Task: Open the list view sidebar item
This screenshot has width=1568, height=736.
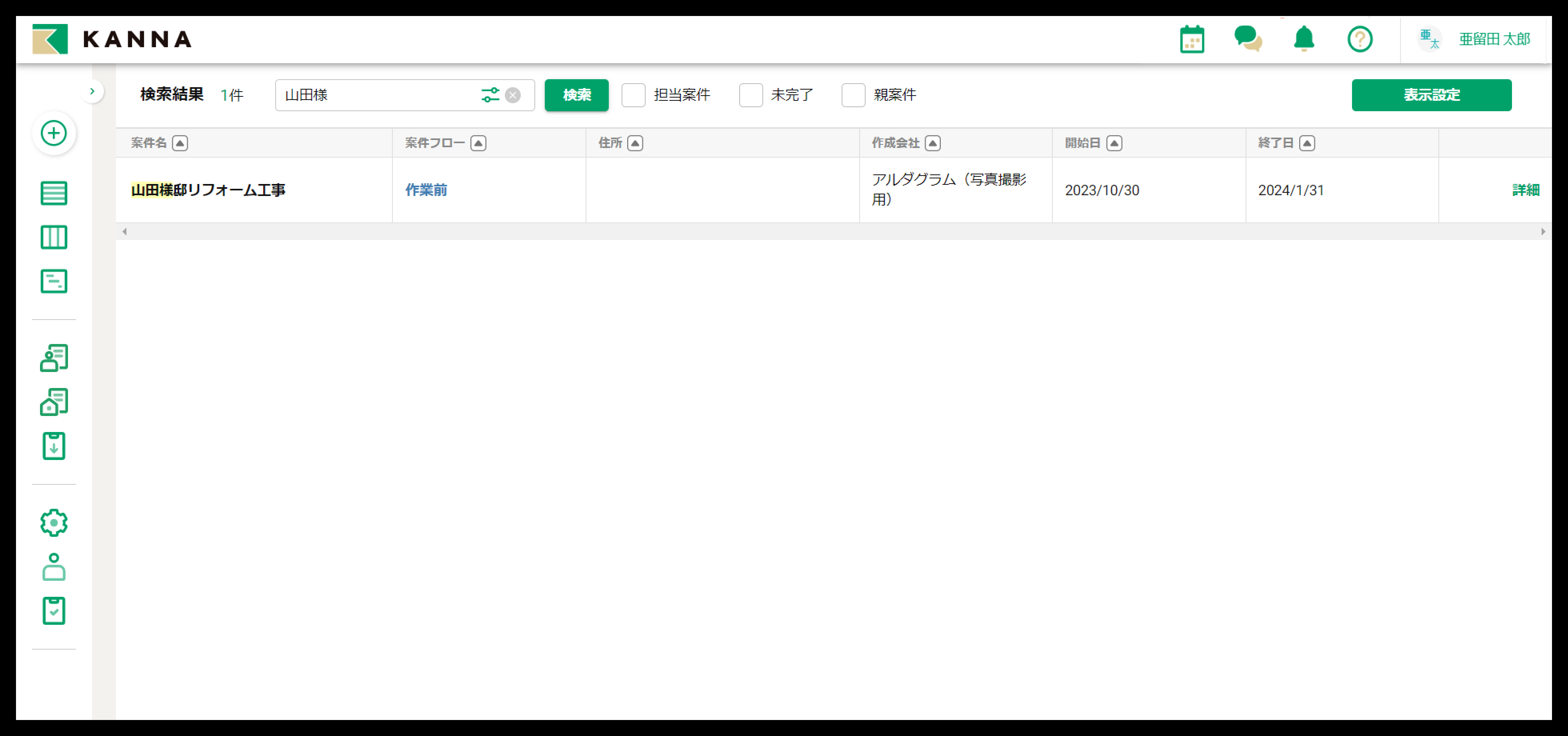Action: 54,194
